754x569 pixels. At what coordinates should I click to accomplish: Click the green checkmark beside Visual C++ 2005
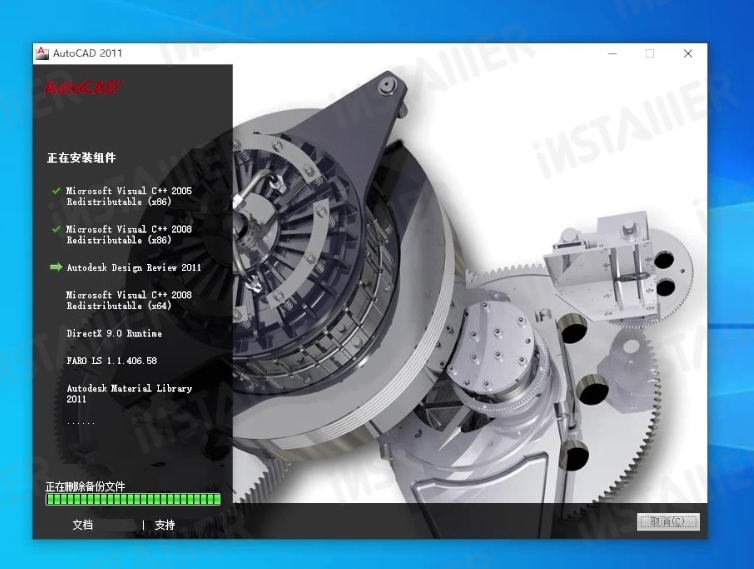pyautogui.click(x=56, y=190)
